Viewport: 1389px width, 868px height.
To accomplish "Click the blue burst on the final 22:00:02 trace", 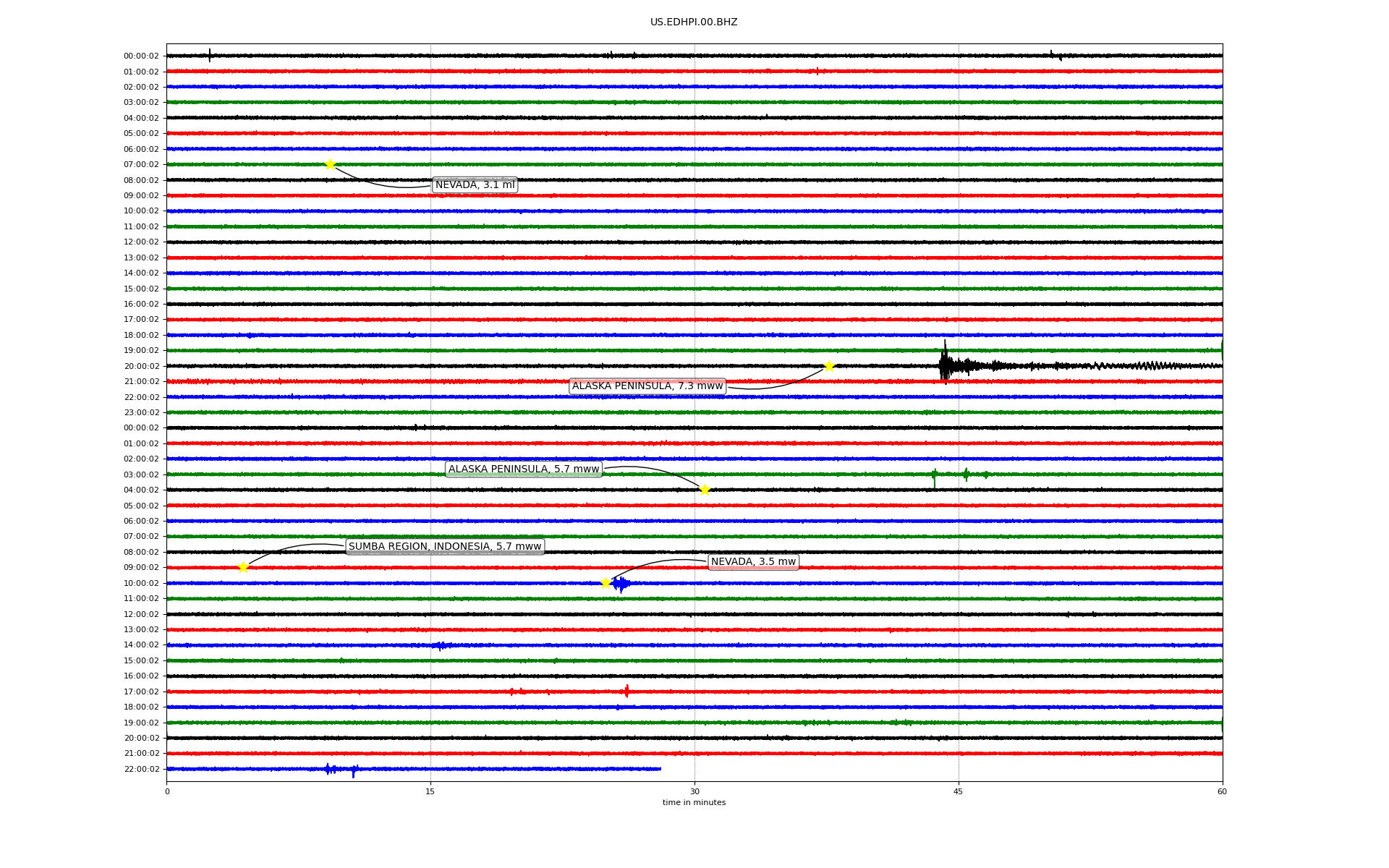I will pos(341,770).
